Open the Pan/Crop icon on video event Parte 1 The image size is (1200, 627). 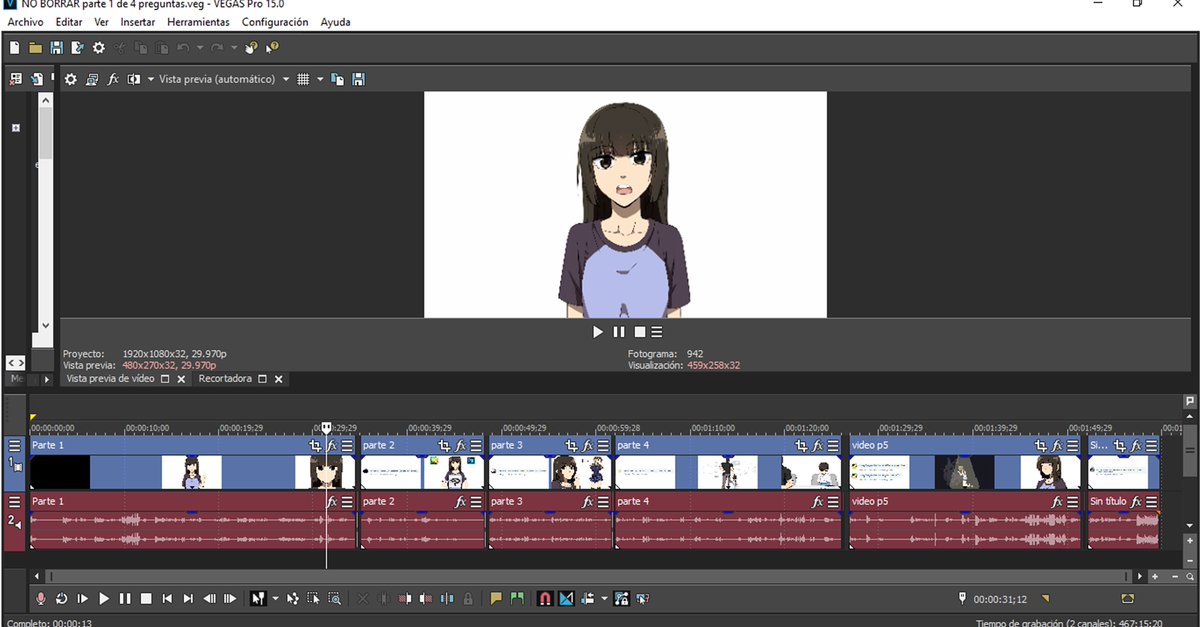tap(316, 446)
